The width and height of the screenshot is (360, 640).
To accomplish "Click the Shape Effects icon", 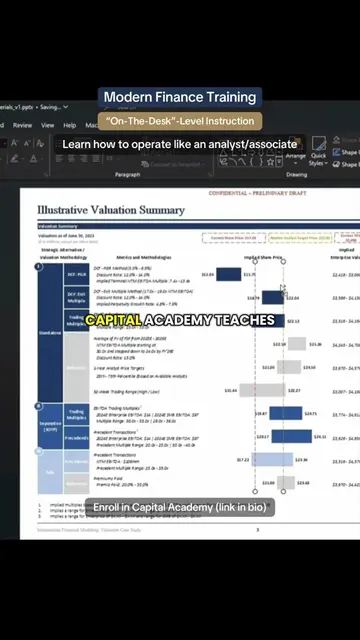I will (x=336, y=164).
